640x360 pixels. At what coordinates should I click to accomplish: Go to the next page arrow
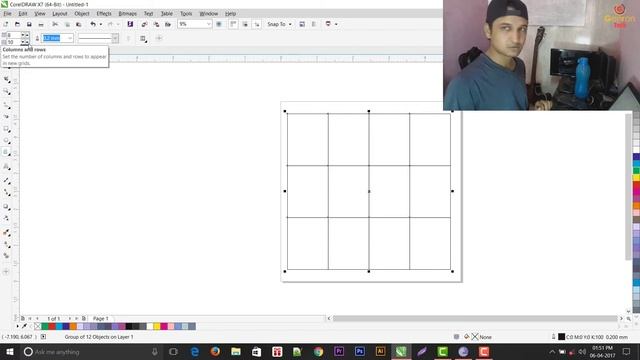click(70, 318)
